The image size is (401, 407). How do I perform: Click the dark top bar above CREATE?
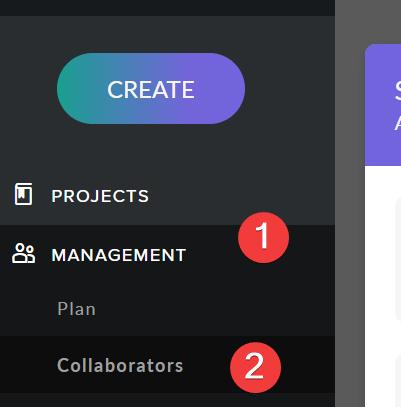click(167, 8)
